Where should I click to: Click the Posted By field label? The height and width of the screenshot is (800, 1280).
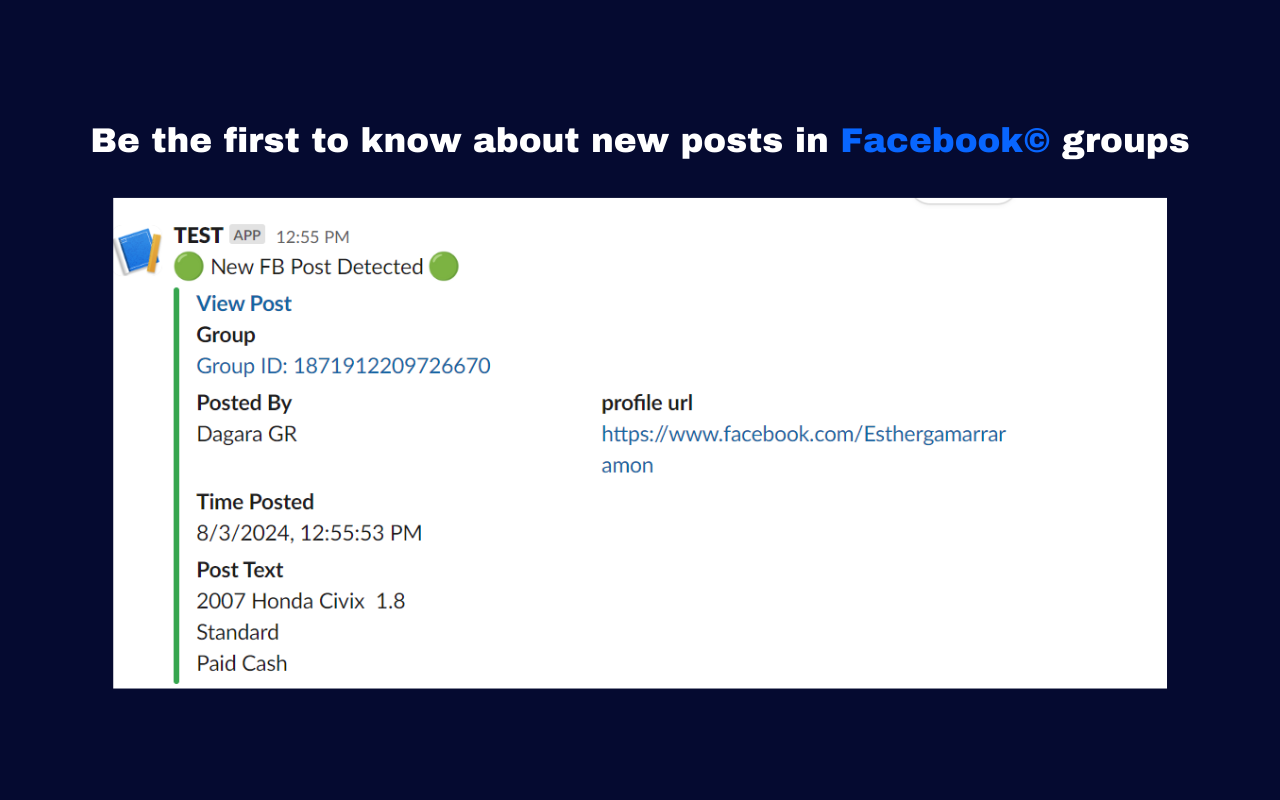pyautogui.click(x=244, y=403)
